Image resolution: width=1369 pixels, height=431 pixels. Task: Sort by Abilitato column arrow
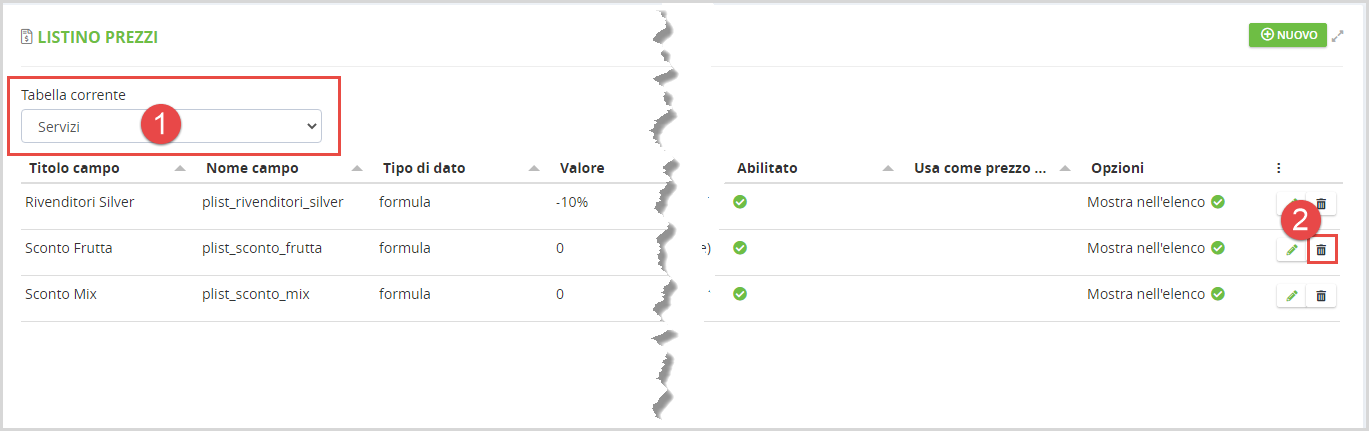[888, 168]
